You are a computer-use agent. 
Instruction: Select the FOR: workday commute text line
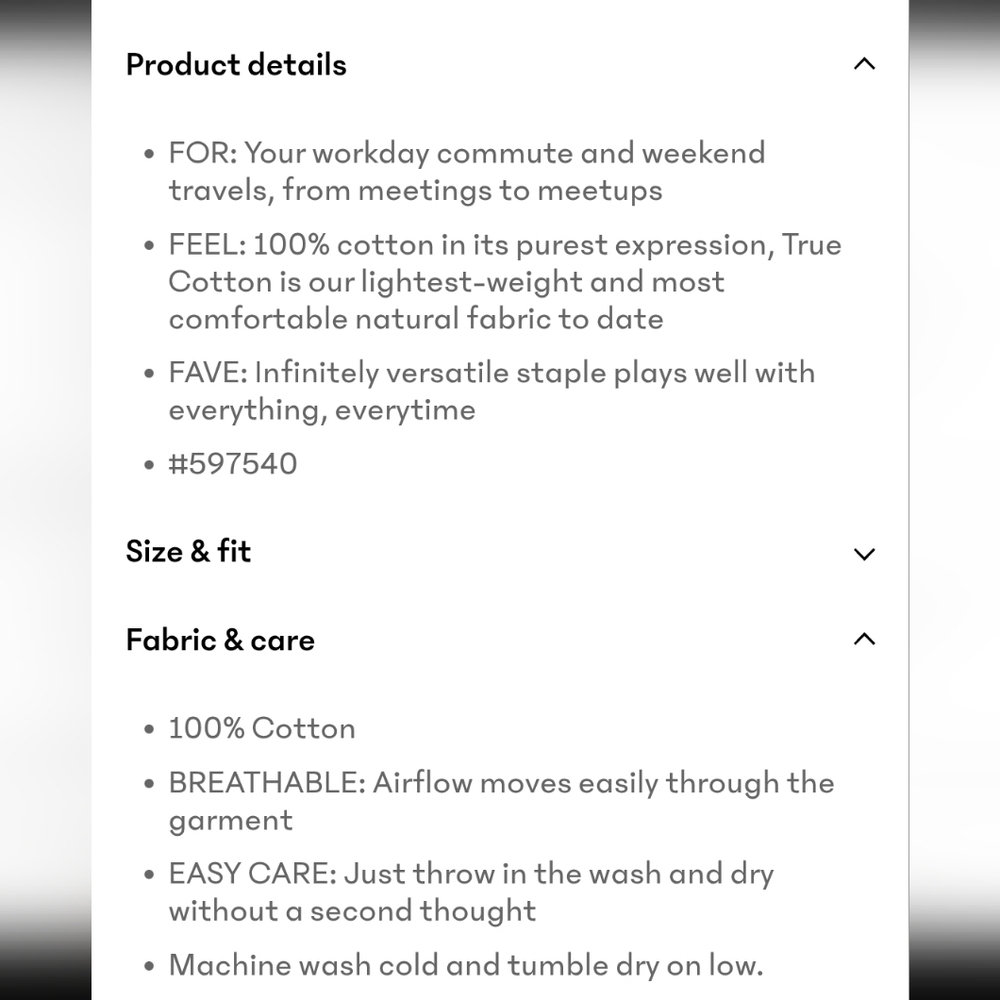pyautogui.click(x=467, y=154)
